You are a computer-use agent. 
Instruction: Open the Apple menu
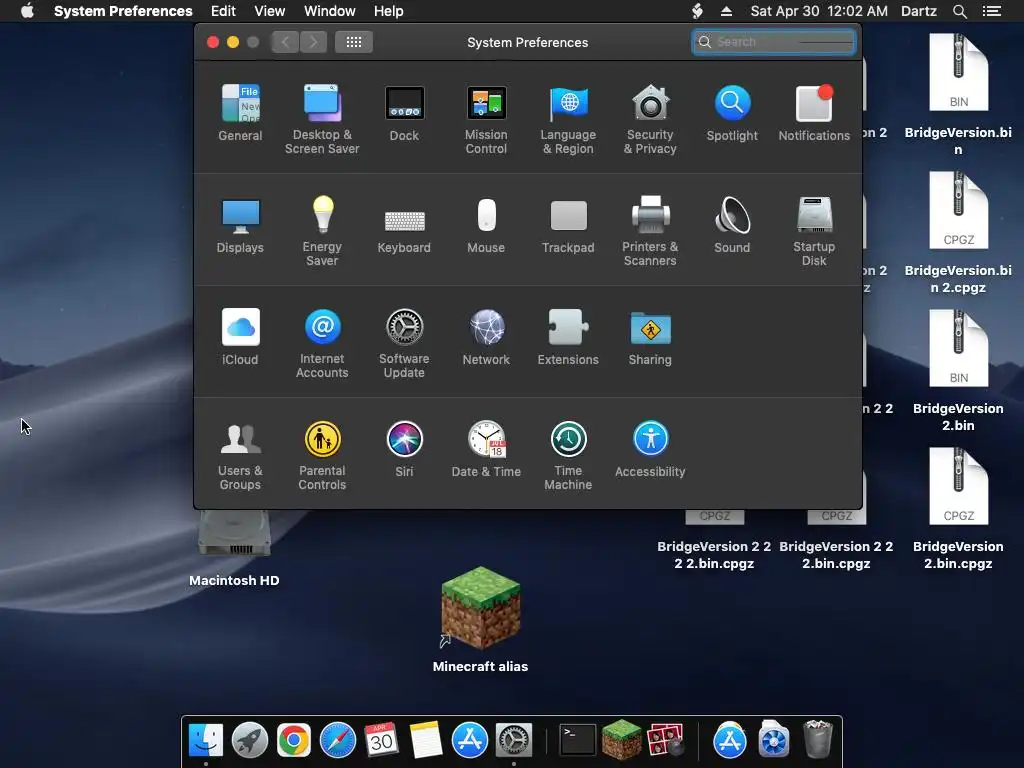pyautogui.click(x=27, y=11)
